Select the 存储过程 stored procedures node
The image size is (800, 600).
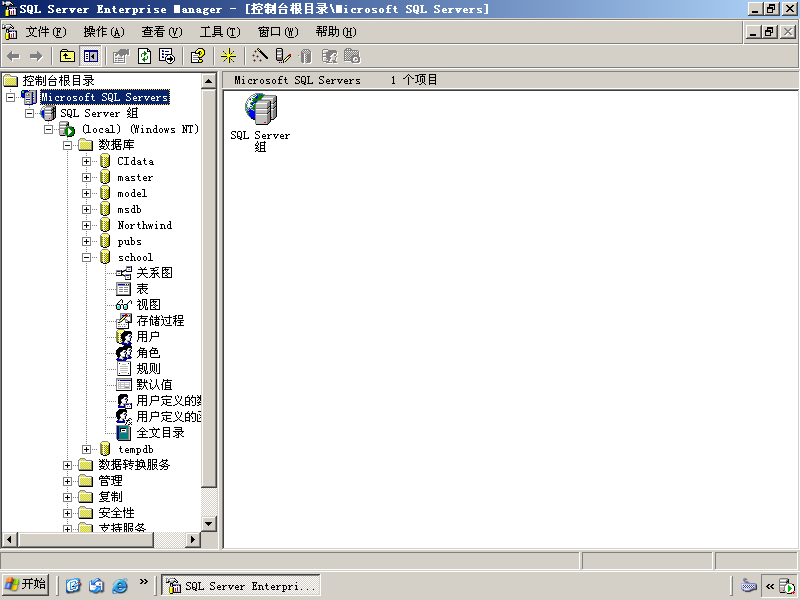point(160,321)
